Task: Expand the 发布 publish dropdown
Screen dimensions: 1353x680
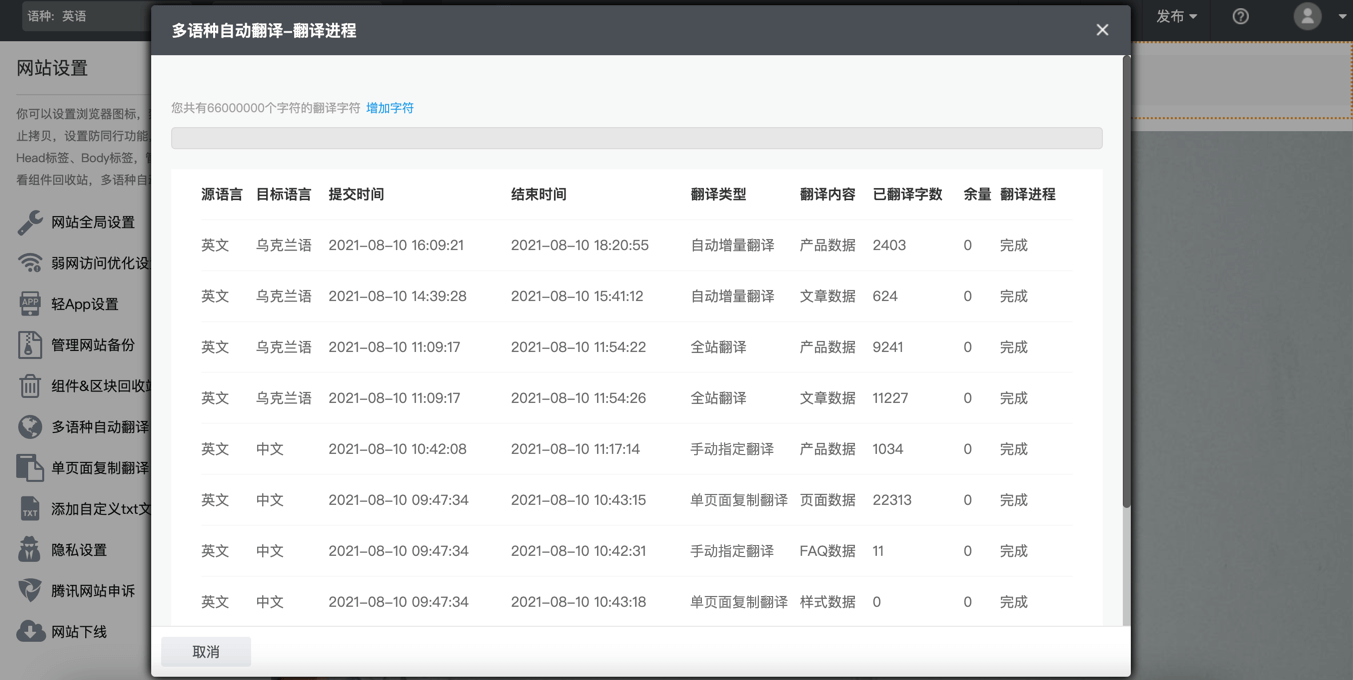Action: [x=1176, y=17]
